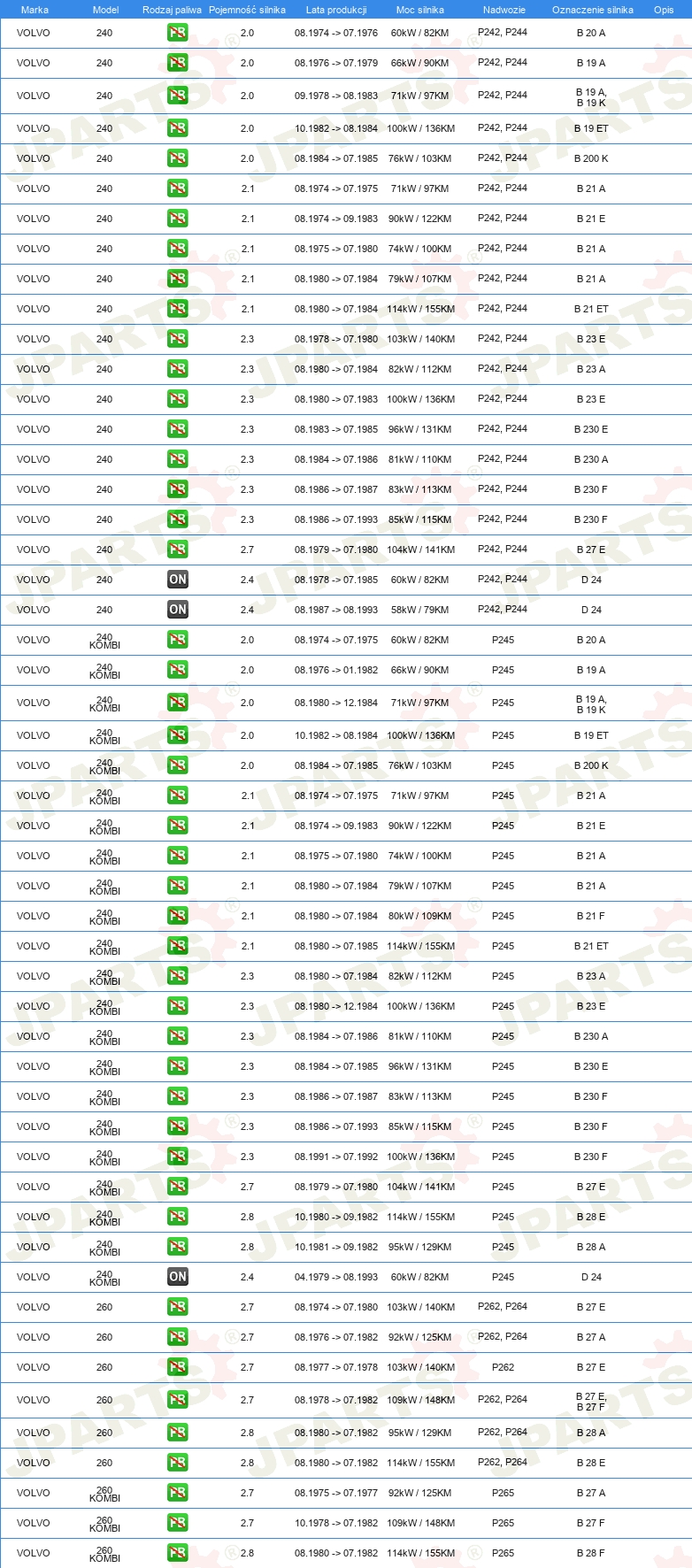
Task: Click petrol icon in the 08.1983 -> 07.1985 row
Action: tap(178, 429)
